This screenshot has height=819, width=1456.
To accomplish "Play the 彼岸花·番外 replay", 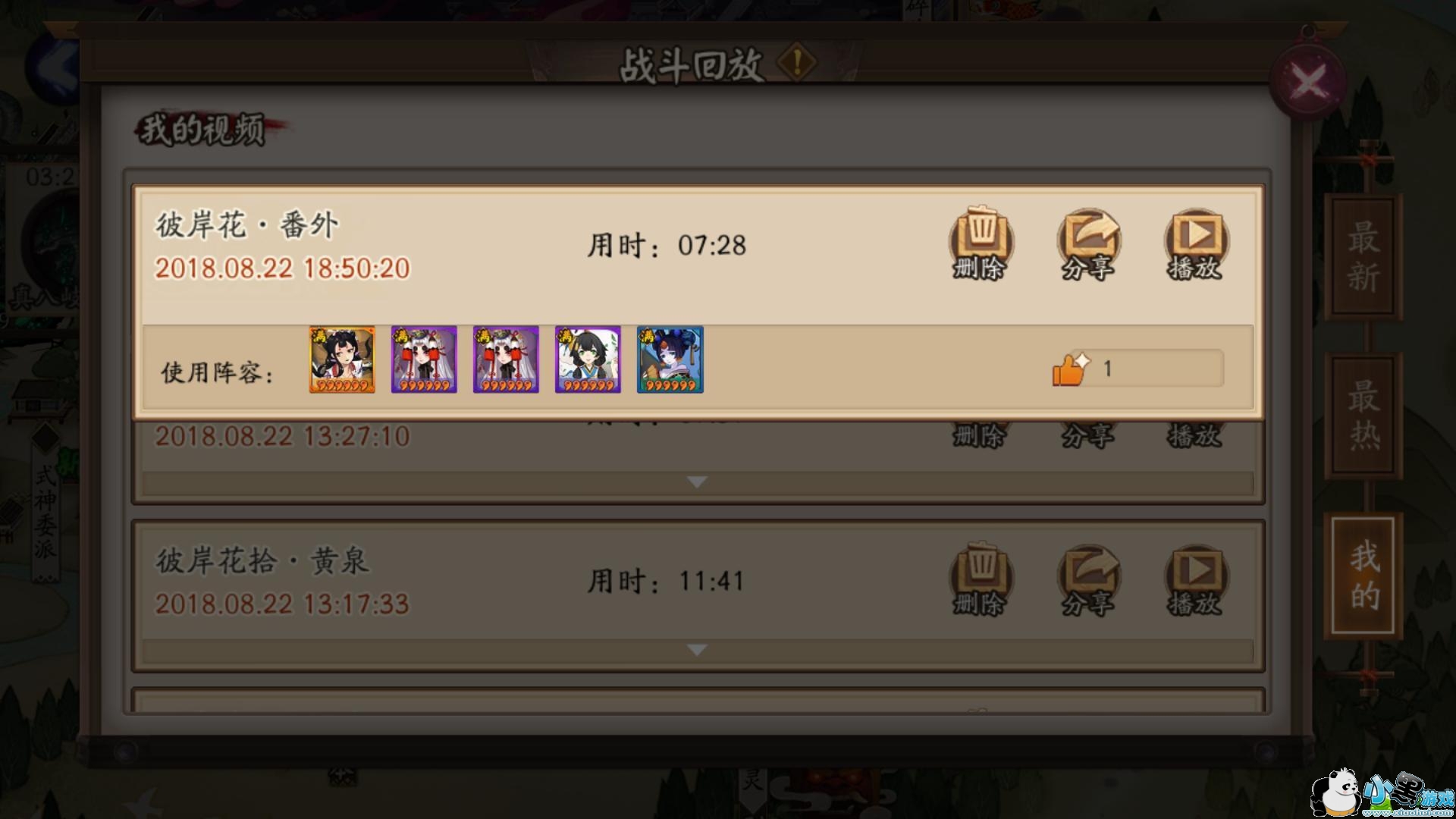I will pos(1196,243).
